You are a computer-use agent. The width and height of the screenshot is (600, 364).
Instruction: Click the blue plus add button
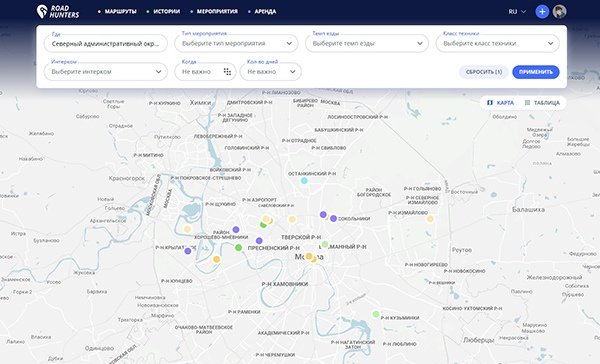coord(542,11)
